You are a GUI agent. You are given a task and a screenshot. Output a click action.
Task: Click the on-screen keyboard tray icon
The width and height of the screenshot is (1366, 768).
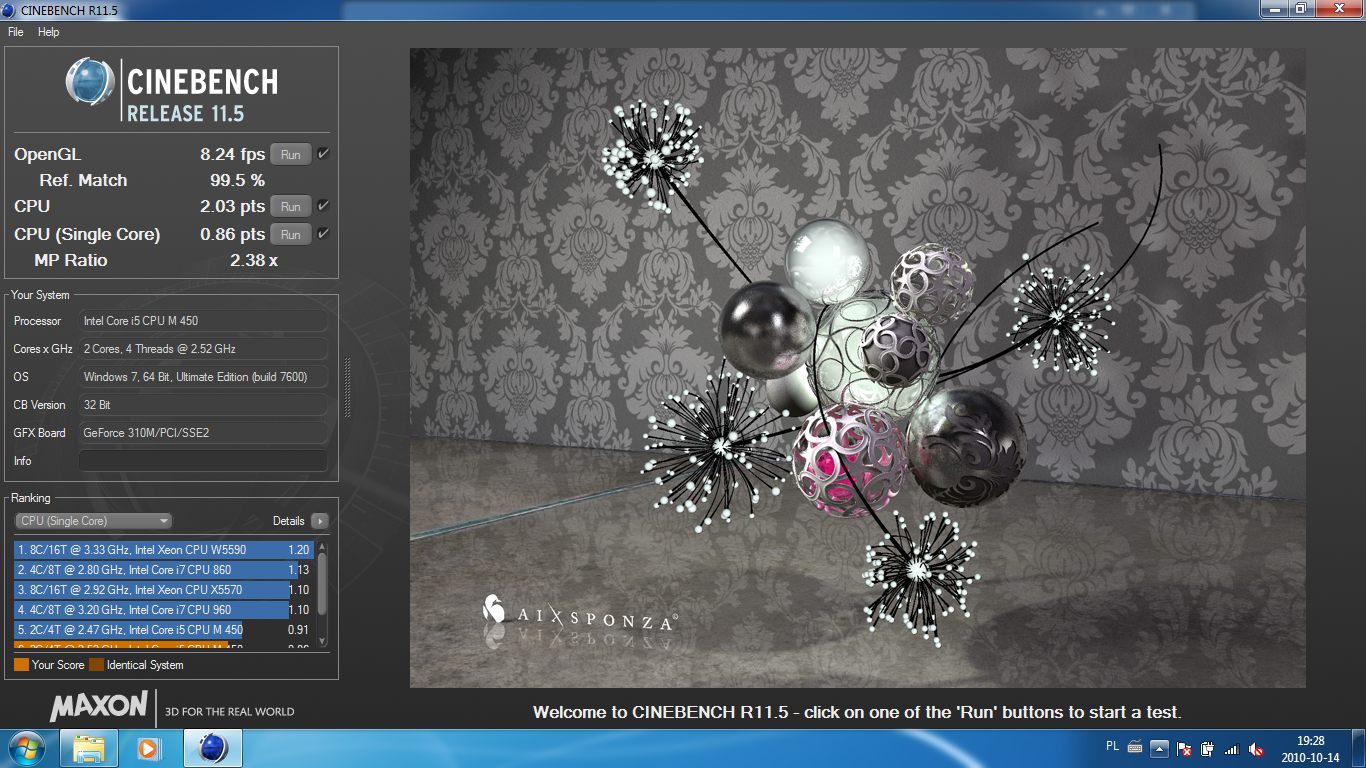pos(1135,747)
